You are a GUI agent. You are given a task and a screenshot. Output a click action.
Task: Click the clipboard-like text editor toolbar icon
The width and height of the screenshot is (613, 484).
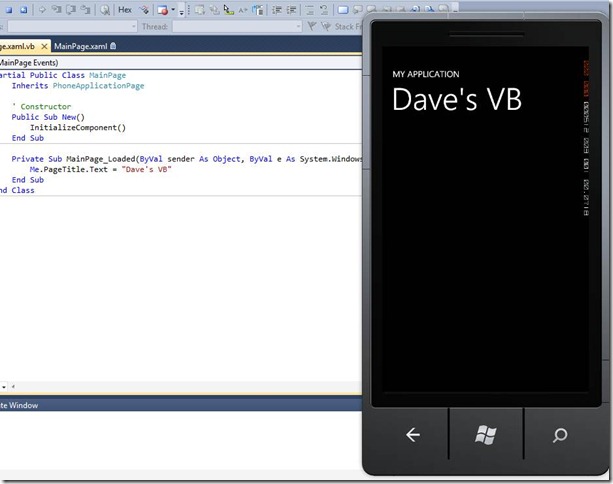point(257,10)
